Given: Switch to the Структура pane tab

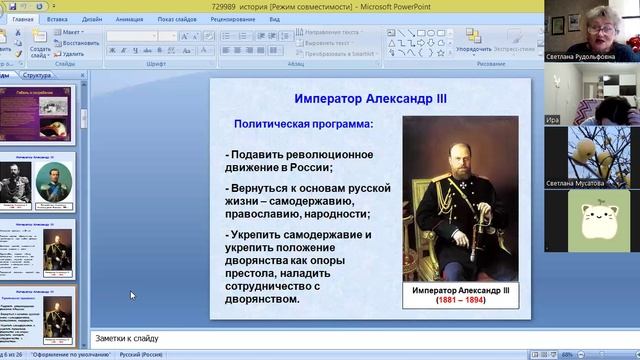Looking at the screenshot, I should (37, 75).
